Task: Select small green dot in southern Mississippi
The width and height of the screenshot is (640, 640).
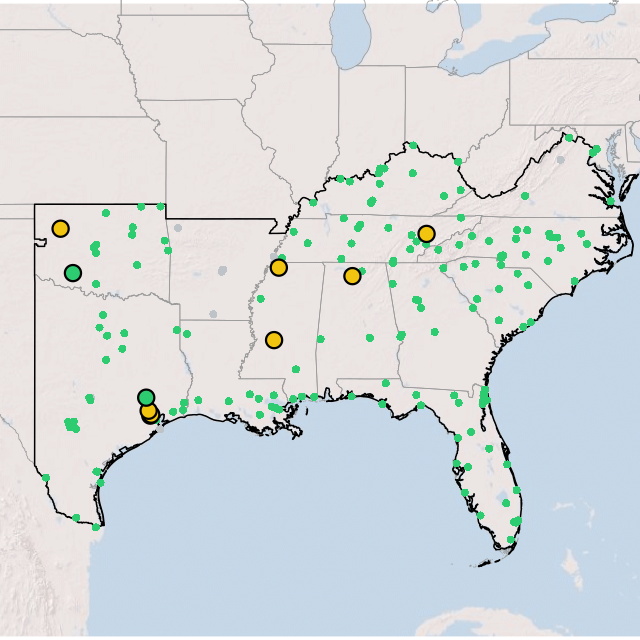Action: [x=296, y=369]
